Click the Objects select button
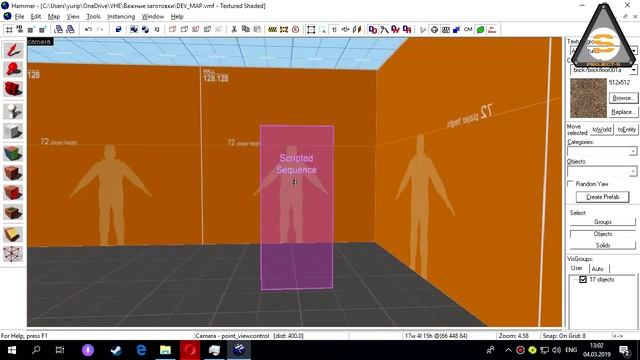This screenshot has height=360, width=640. (x=603, y=234)
